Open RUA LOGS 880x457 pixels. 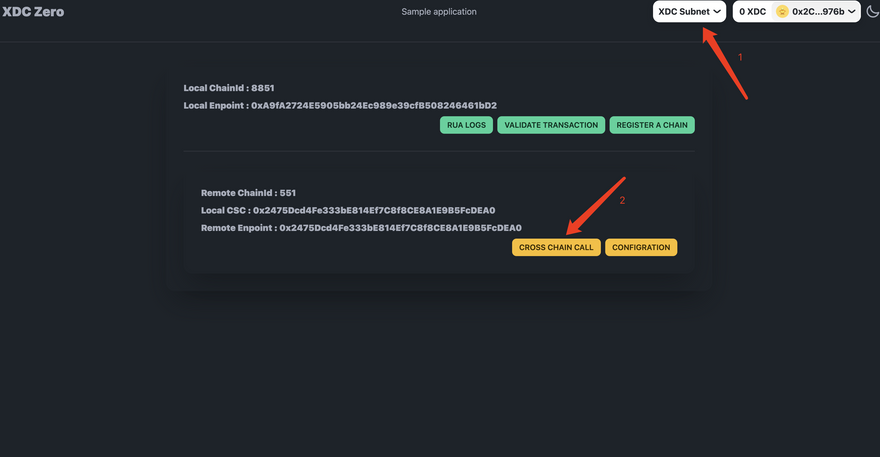(x=466, y=125)
